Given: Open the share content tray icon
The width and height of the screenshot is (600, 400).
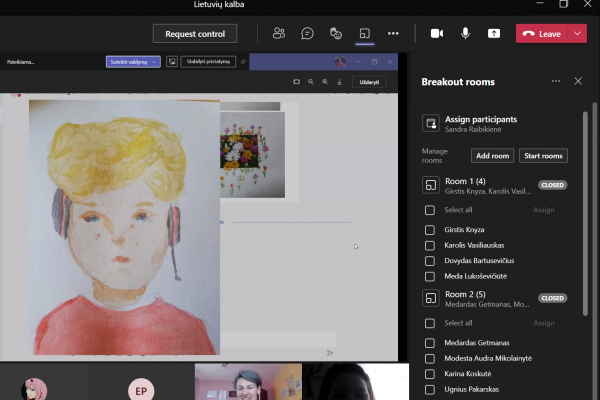Looking at the screenshot, I should (x=494, y=34).
